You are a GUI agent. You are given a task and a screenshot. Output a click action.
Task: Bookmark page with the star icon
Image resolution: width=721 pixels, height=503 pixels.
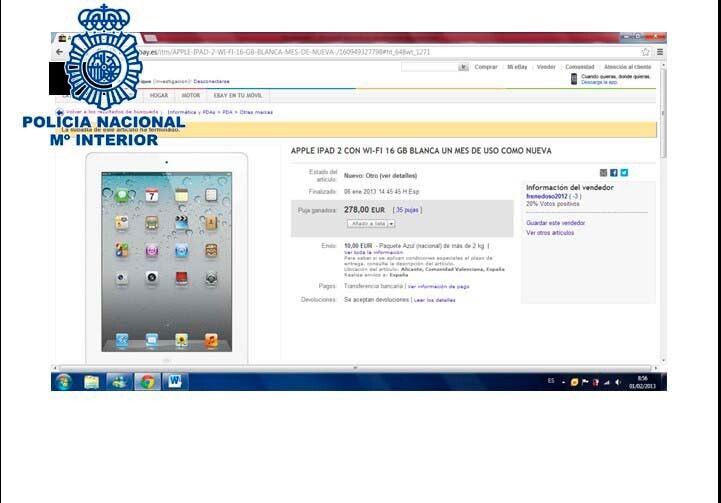[646, 52]
